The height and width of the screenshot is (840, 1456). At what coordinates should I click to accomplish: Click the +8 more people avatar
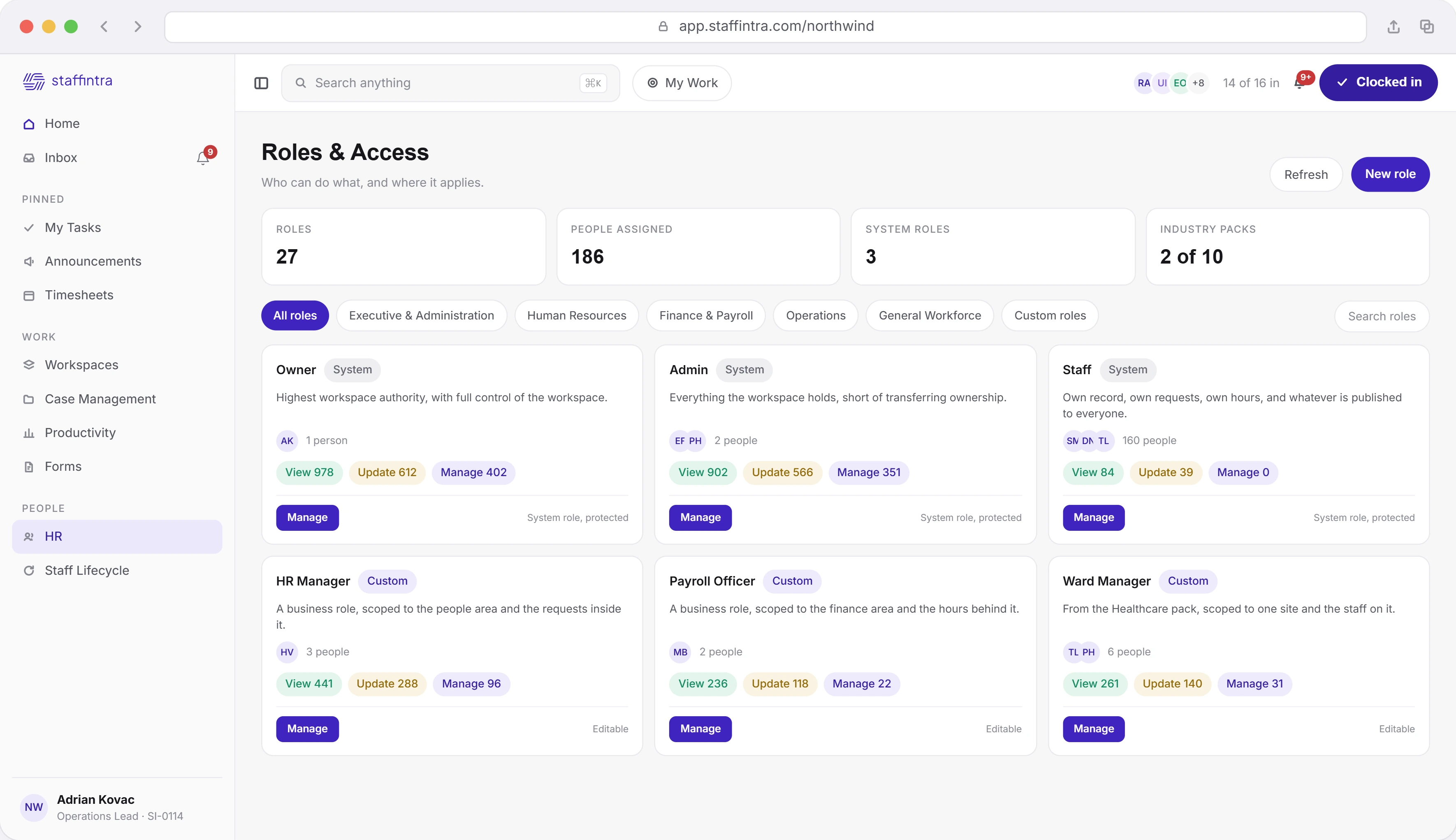click(x=1198, y=83)
